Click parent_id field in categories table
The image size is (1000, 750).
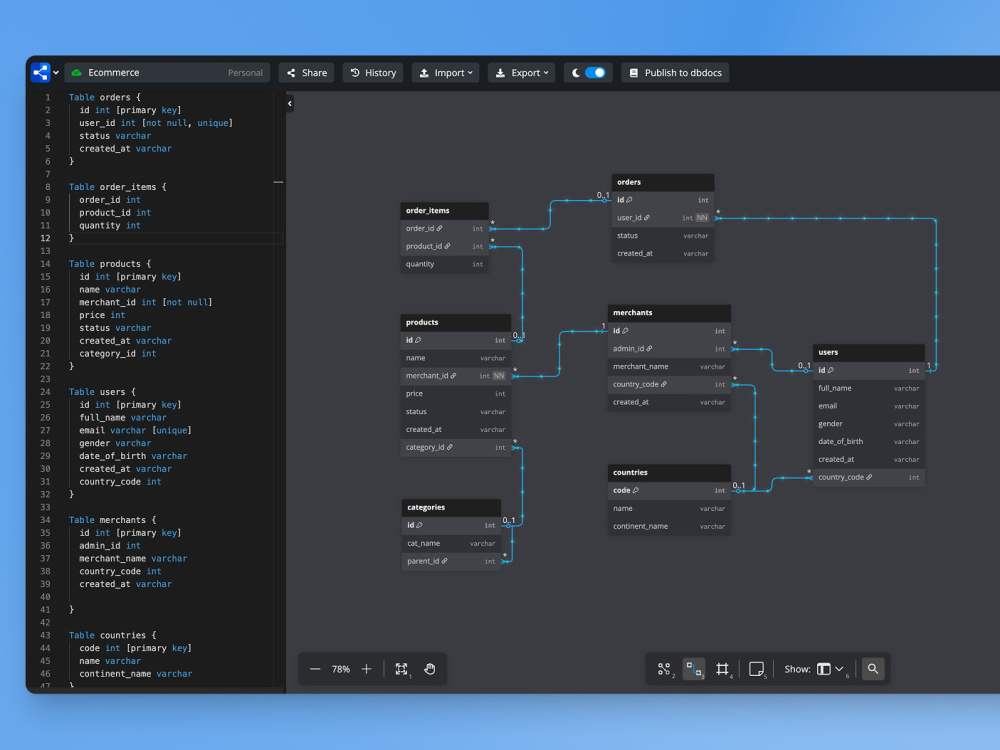(x=451, y=561)
